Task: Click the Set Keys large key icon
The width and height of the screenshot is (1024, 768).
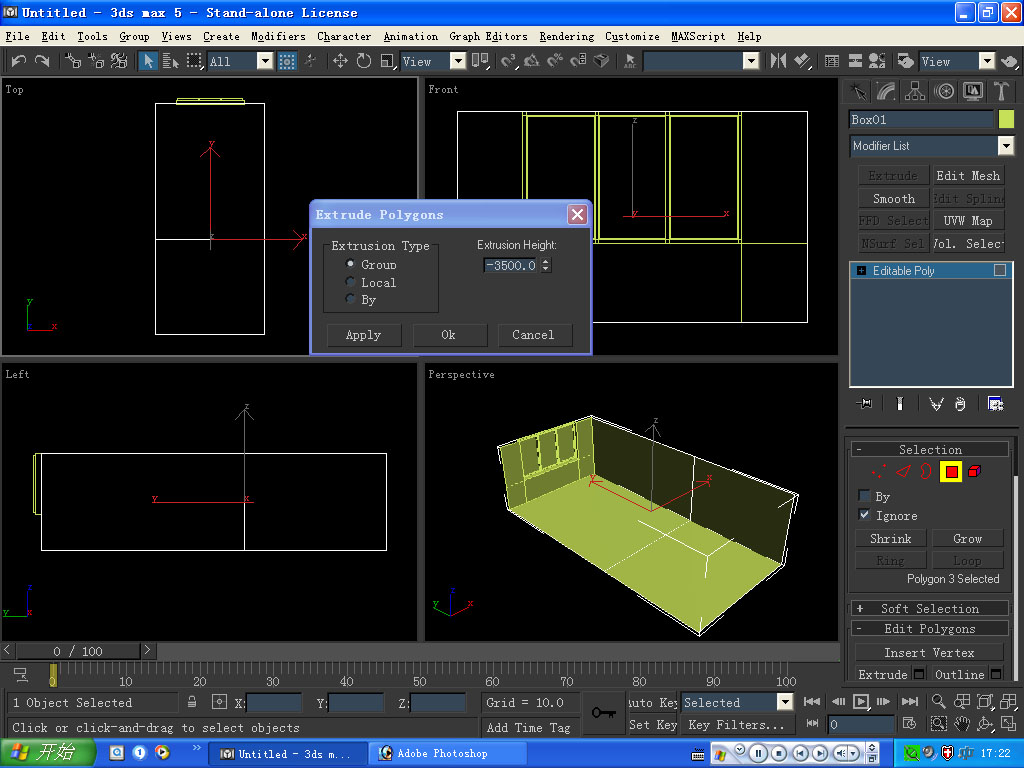Action: (603, 713)
